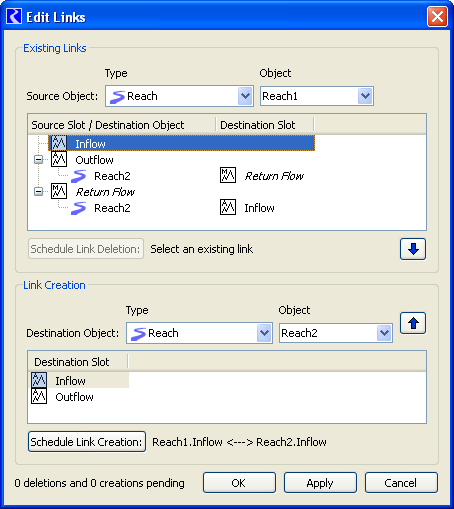454x509 pixels.
Task: Click the blue up arrow button
Action: click(413, 323)
